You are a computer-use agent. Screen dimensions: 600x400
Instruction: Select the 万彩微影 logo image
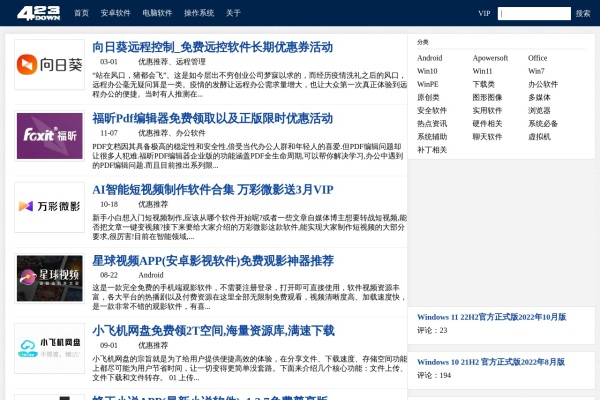coord(49,207)
